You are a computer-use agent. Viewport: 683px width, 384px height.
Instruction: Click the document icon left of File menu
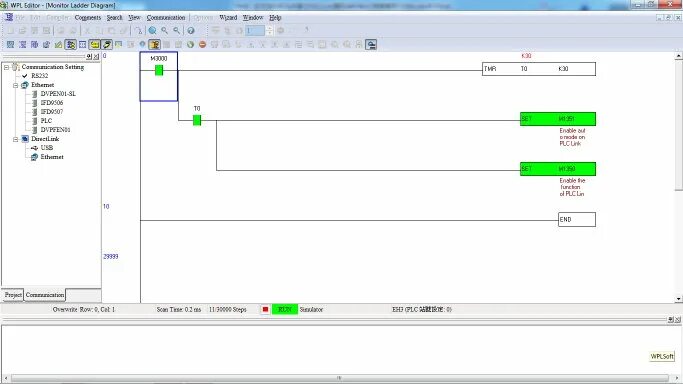click(9, 17)
